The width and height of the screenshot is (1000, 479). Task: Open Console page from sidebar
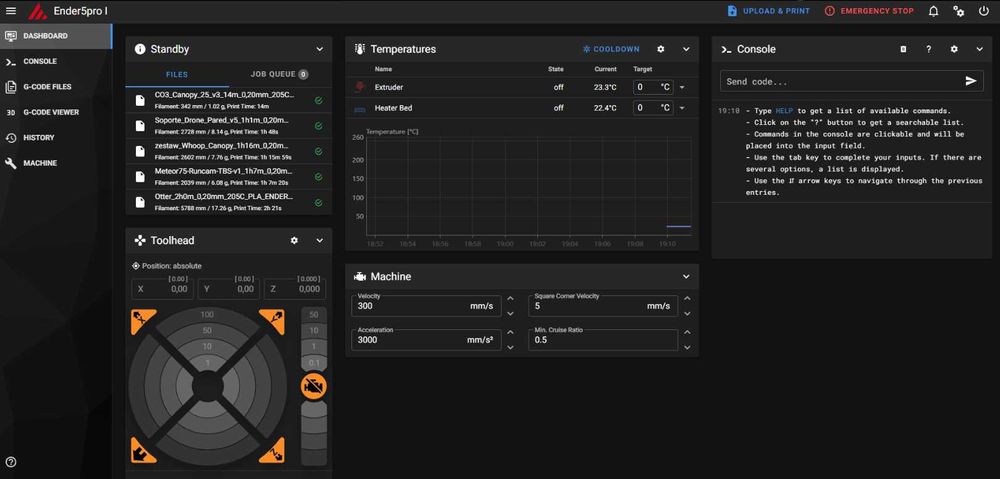[x=56, y=61]
